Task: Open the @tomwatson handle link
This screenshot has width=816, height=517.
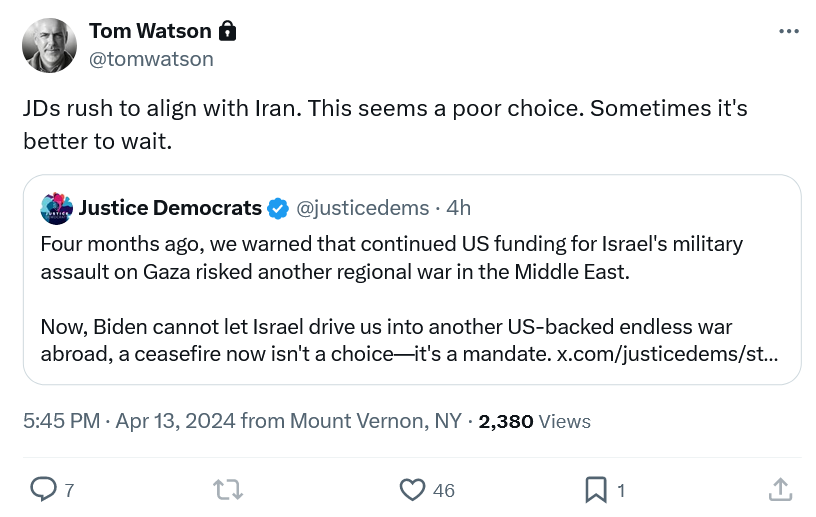Action: point(151,59)
